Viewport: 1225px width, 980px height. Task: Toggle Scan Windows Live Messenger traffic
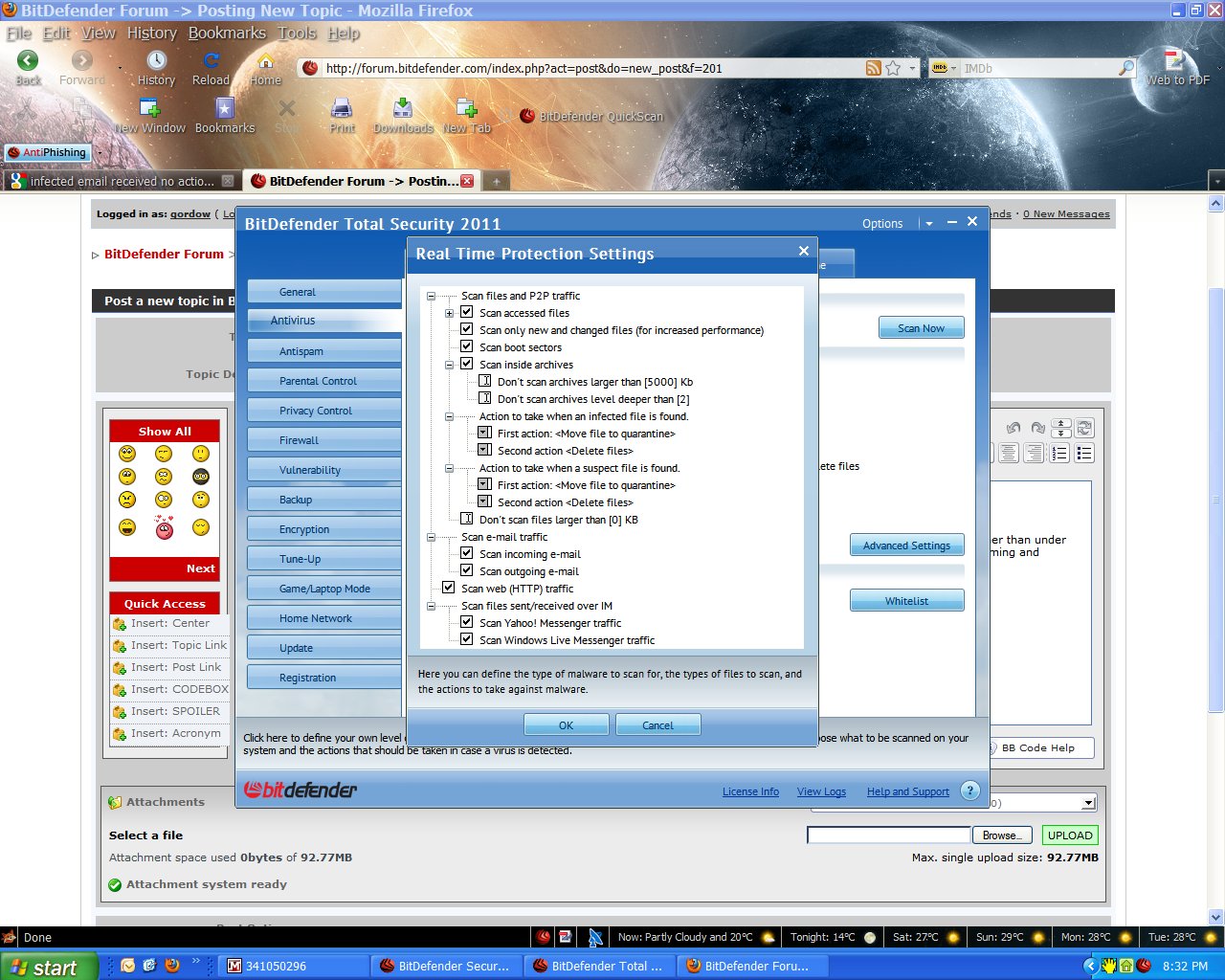(467, 639)
